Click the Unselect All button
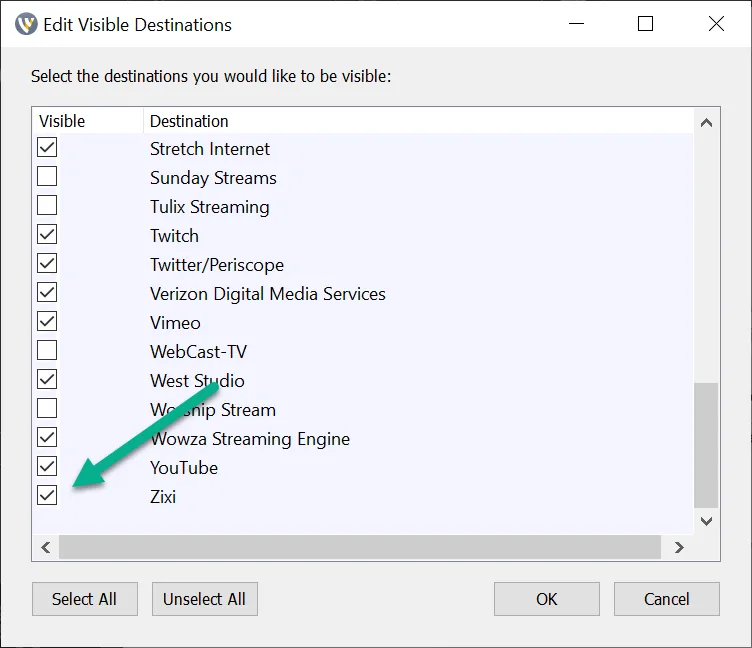This screenshot has width=752, height=648. click(x=205, y=599)
